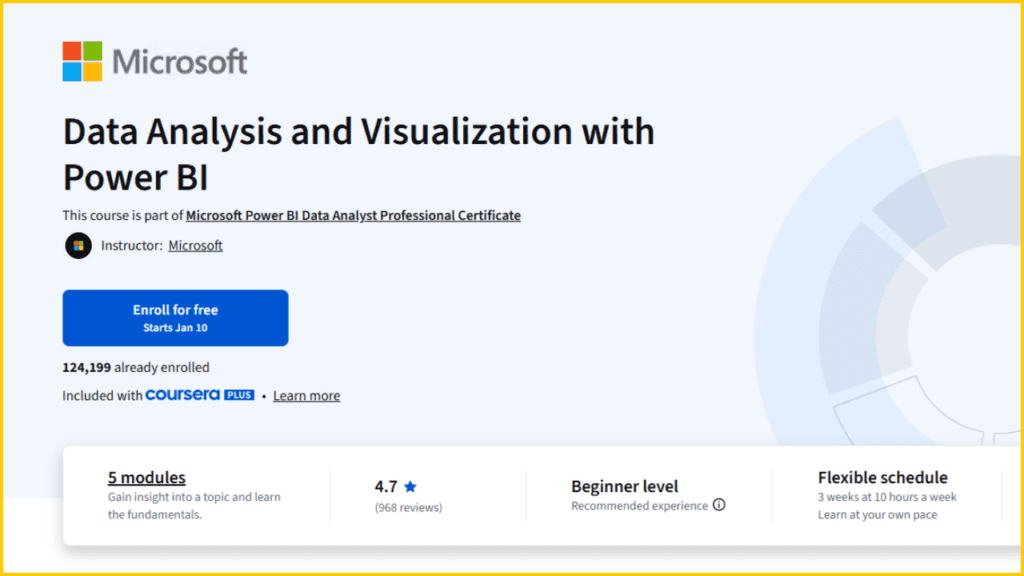This screenshot has height=576, width=1024.
Task: Click the course title heading
Action: pos(359,154)
